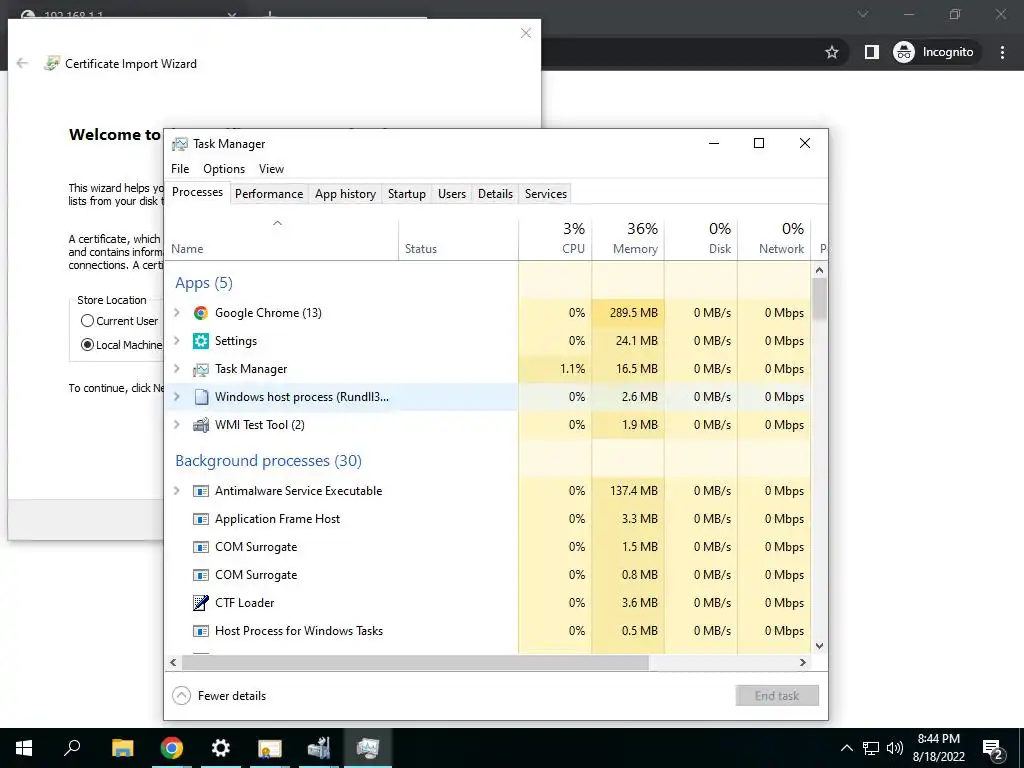Screen dimensions: 1024x768
Task: Open the volume control in system tray
Action: pos(895,748)
